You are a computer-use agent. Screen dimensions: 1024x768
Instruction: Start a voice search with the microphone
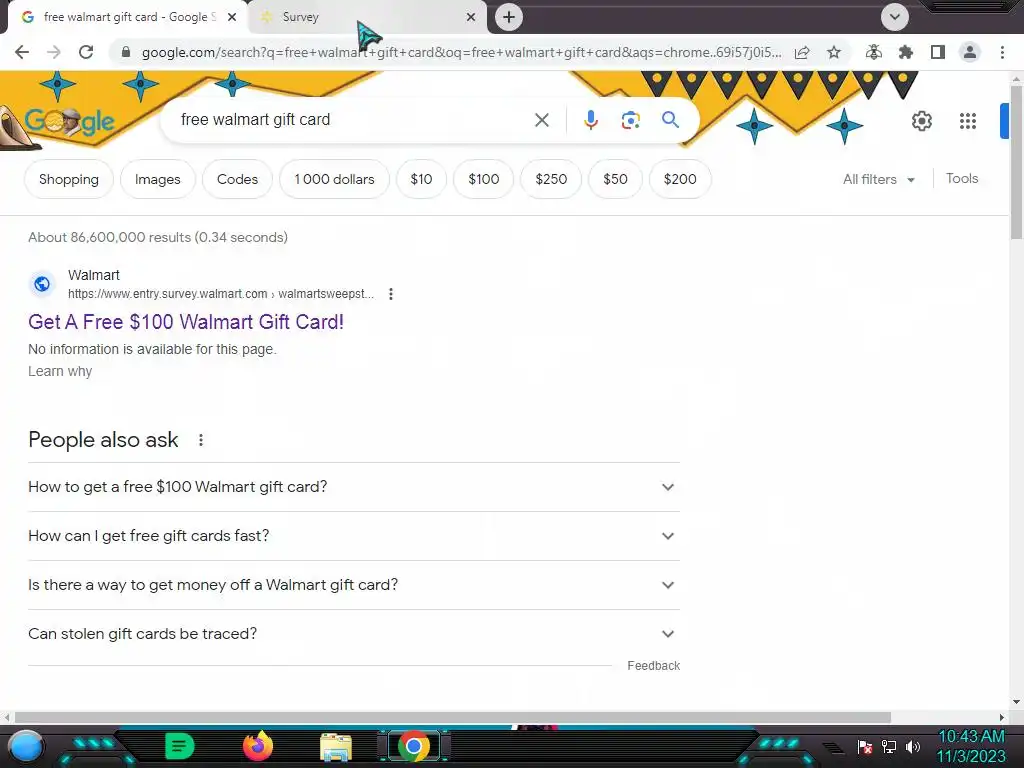[590, 120]
